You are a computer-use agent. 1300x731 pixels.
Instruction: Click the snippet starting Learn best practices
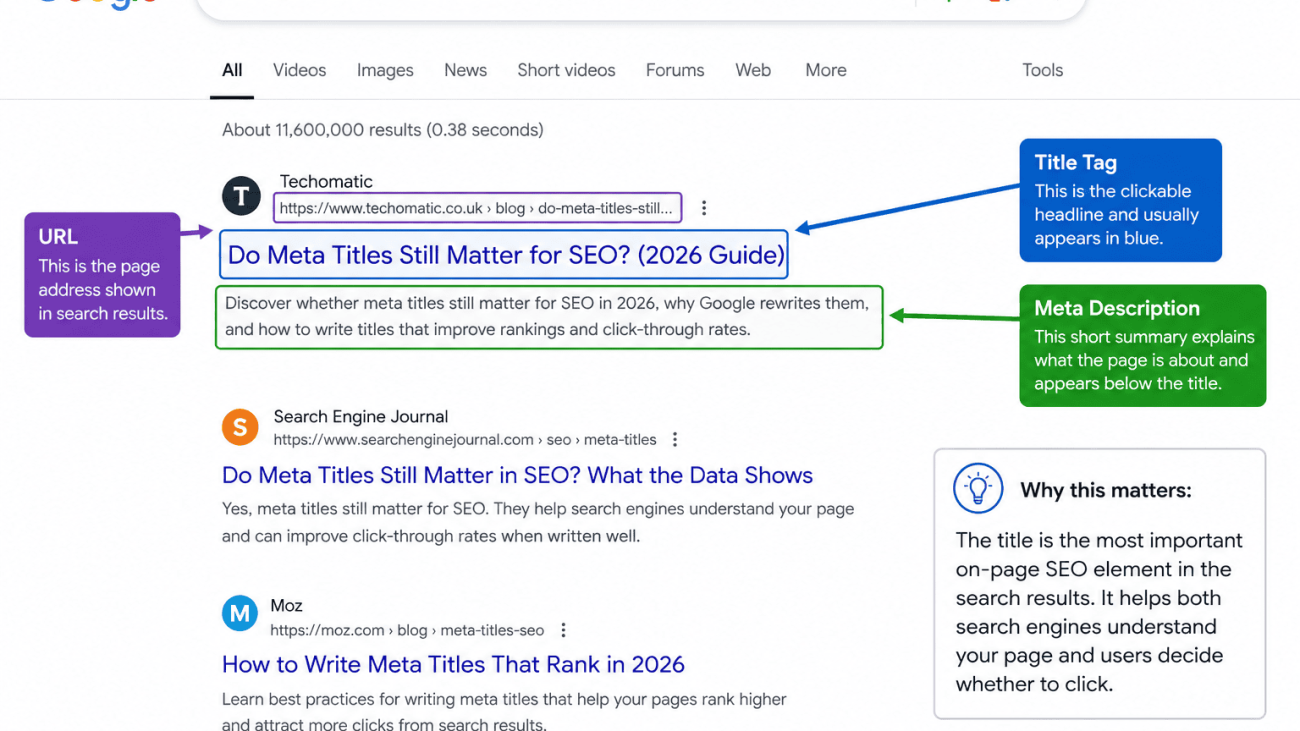[504, 712]
